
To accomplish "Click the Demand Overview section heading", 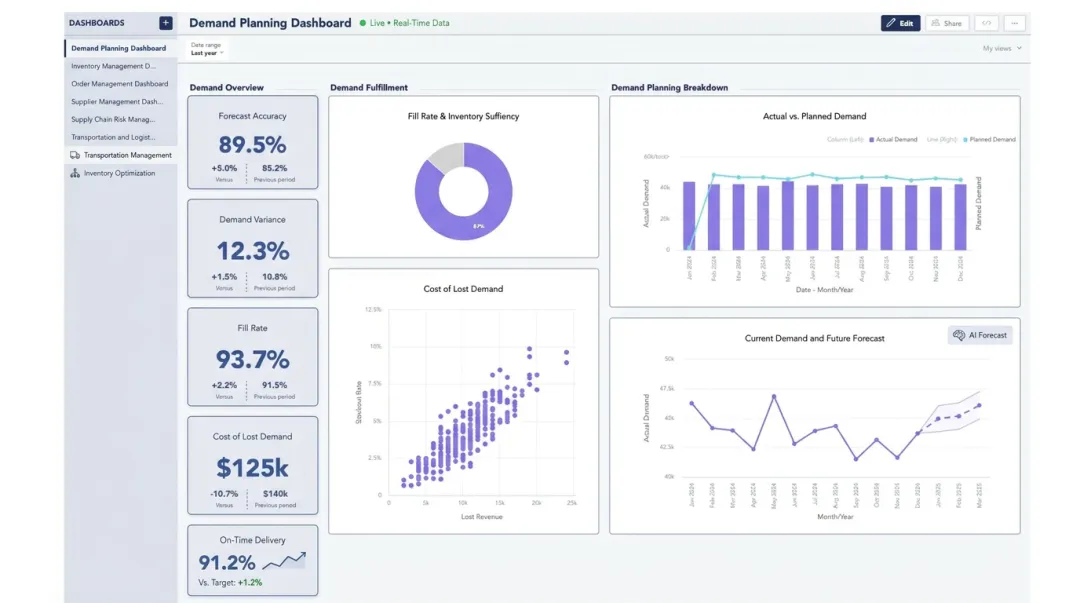I will point(227,88).
